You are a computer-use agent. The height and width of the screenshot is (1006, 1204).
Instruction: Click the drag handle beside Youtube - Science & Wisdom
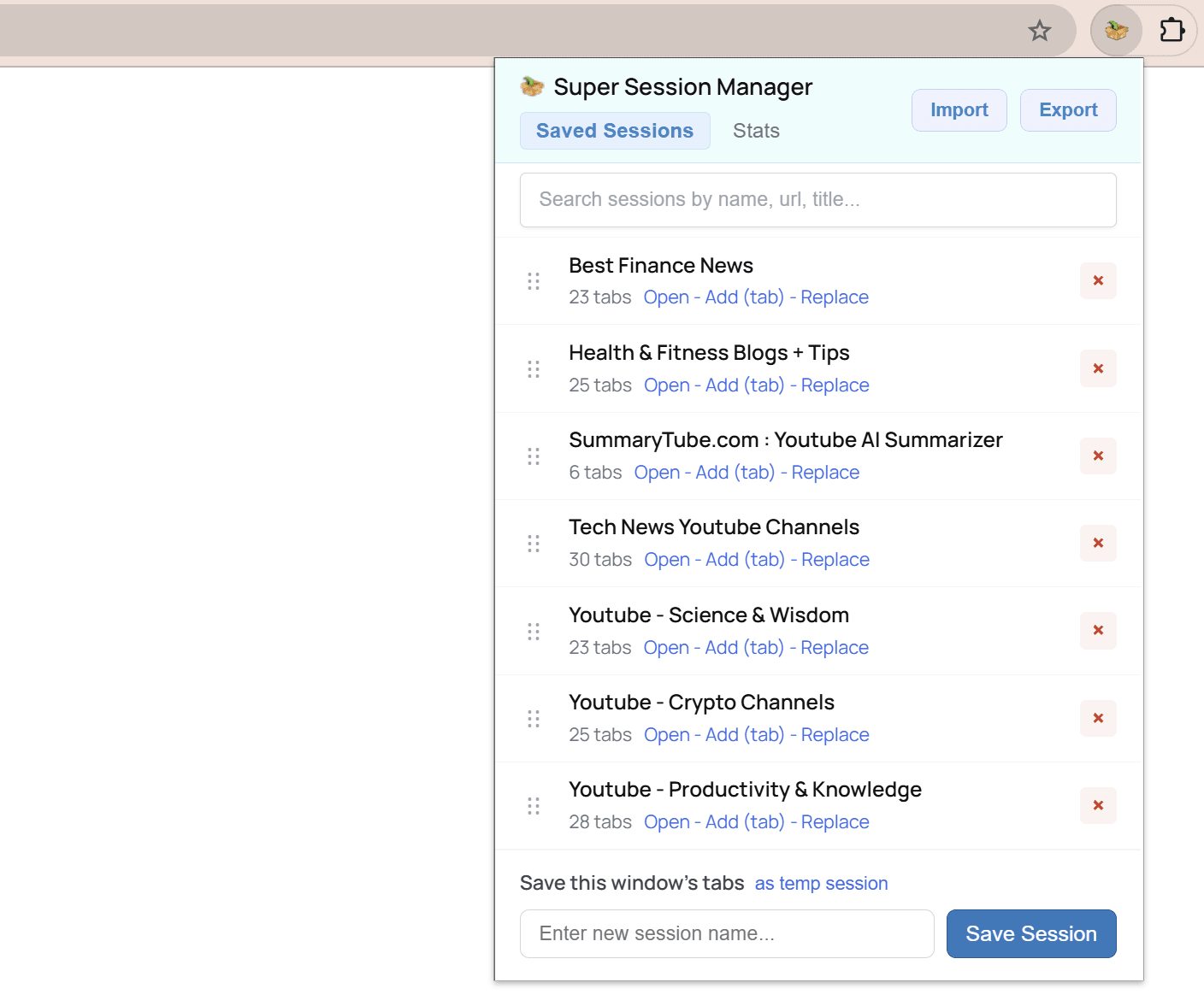(x=534, y=631)
